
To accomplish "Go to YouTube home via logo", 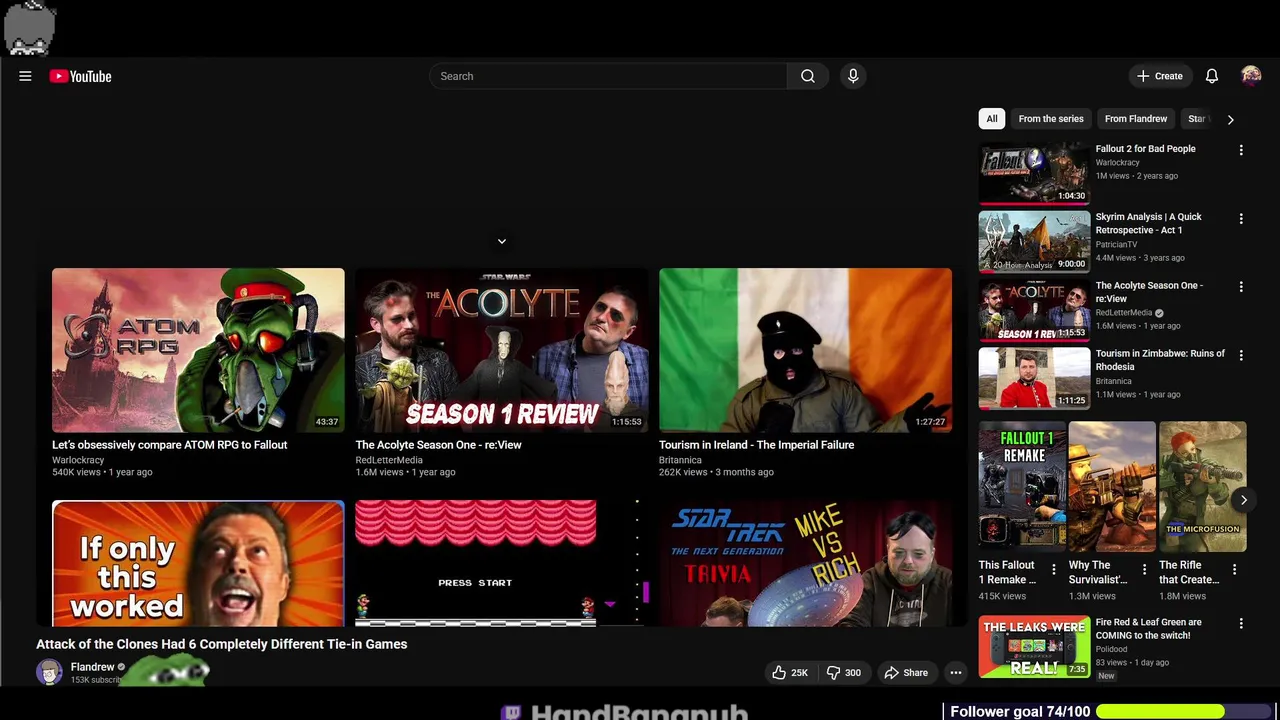I will tap(80, 76).
